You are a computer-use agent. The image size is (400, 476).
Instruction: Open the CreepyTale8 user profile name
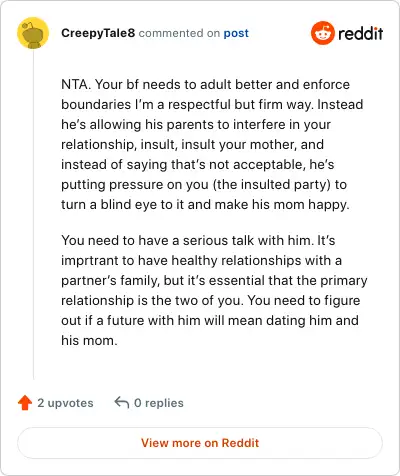click(98, 33)
